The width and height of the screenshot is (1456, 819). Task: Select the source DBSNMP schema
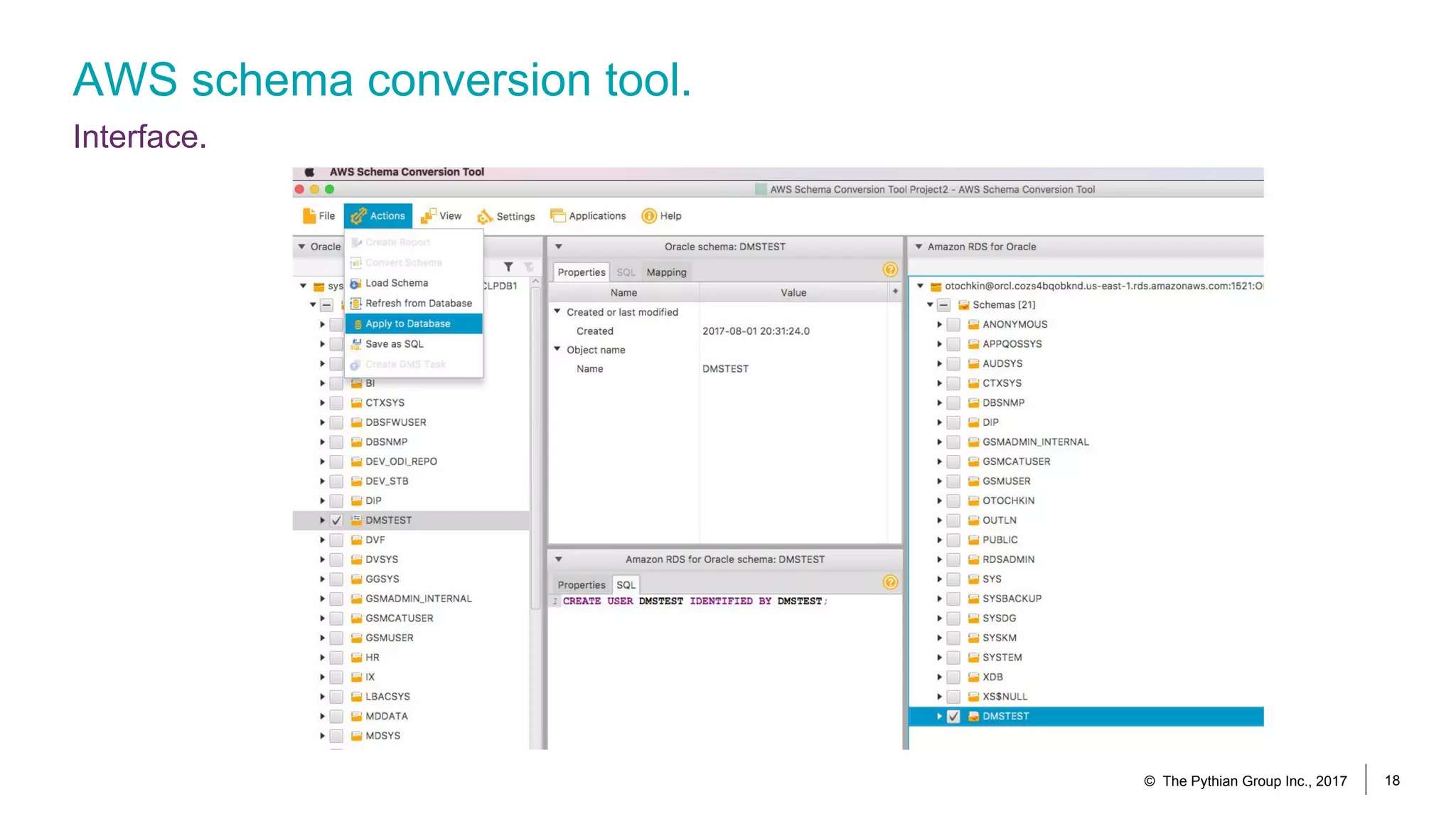(387, 442)
